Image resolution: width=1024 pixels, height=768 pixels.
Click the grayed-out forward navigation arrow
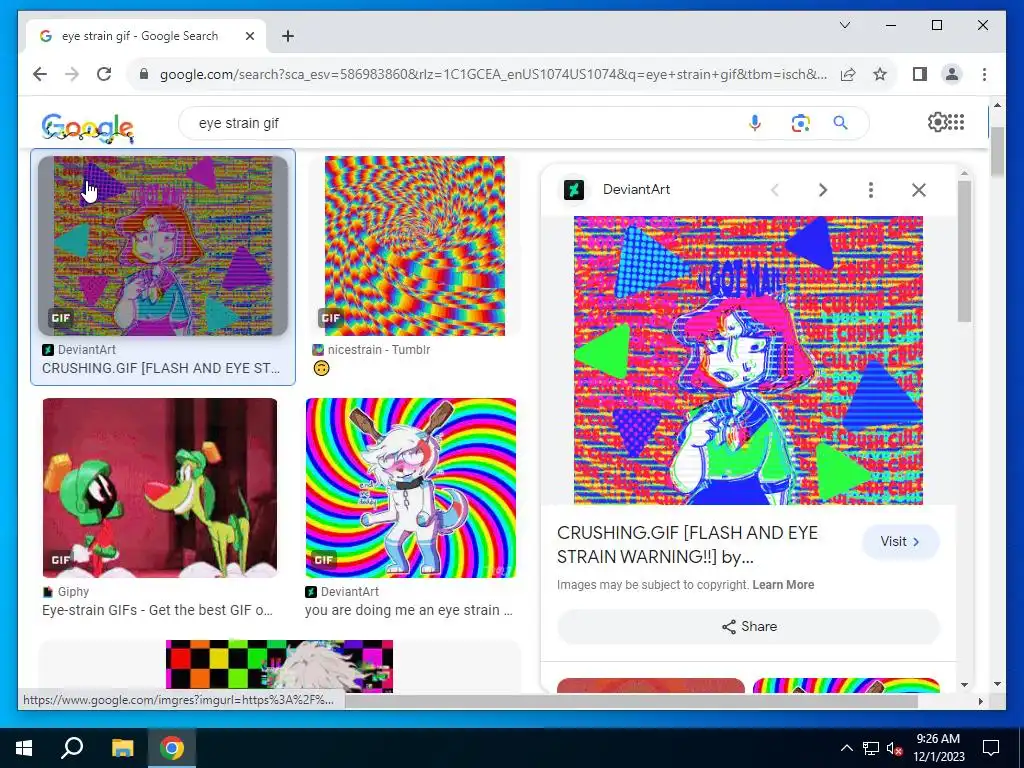72,74
